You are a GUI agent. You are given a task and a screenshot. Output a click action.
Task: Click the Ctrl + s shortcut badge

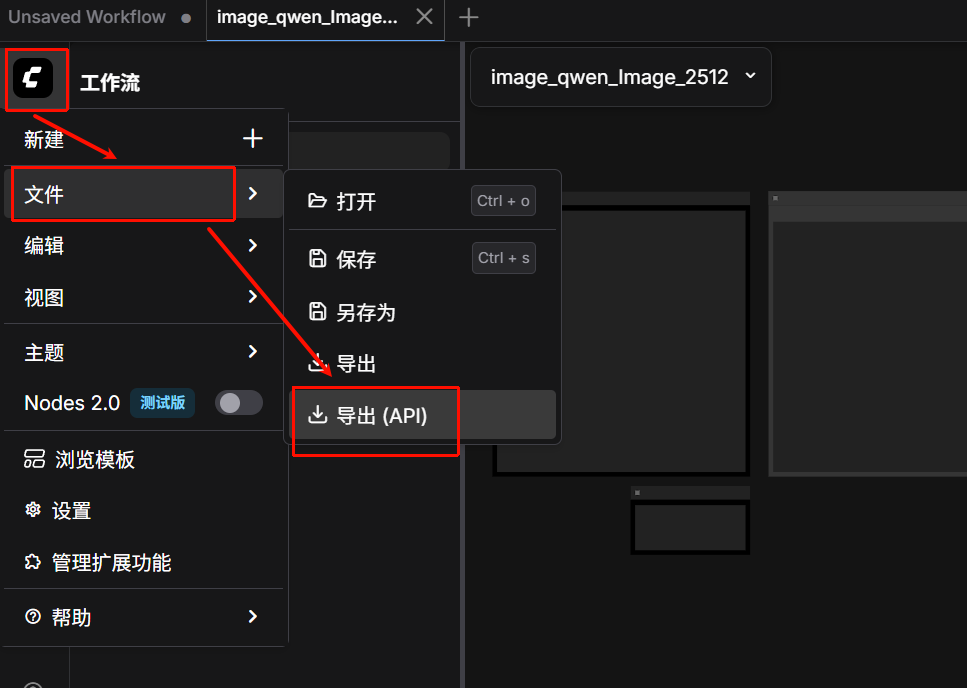click(504, 258)
